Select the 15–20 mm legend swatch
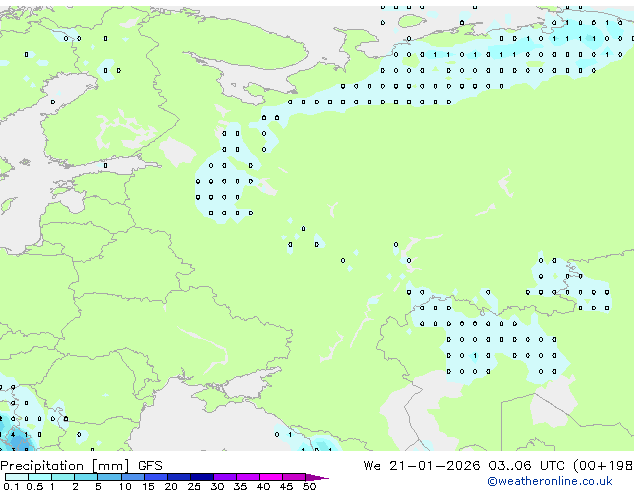 tap(156, 477)
